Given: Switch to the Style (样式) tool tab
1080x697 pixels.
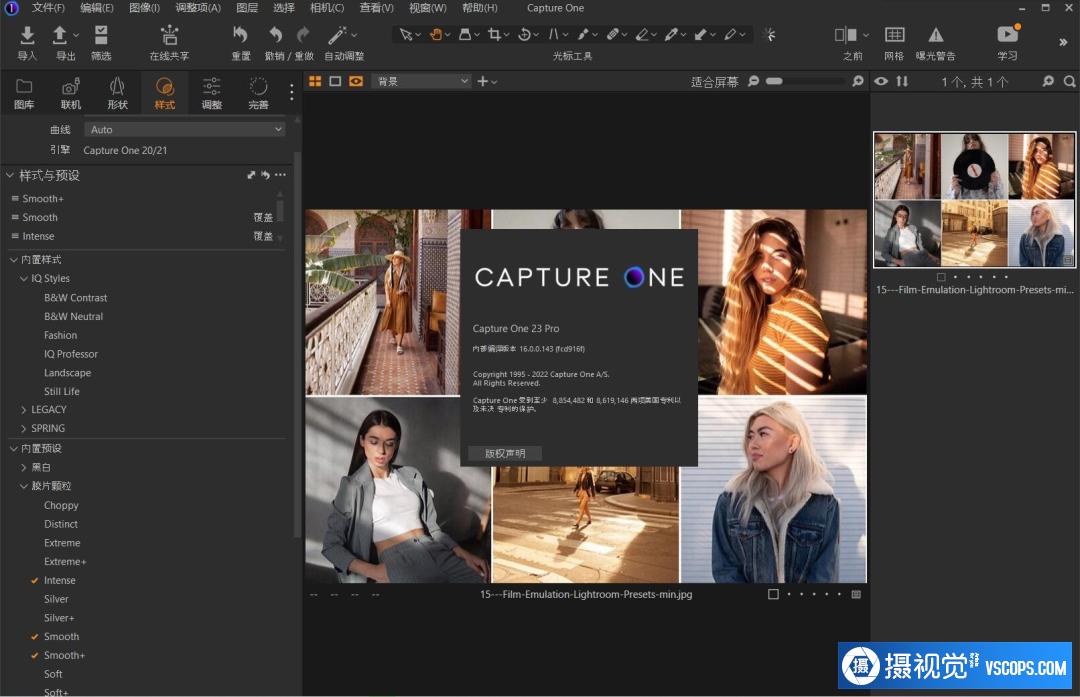Looking at the screenshot, I should [165, 93].
